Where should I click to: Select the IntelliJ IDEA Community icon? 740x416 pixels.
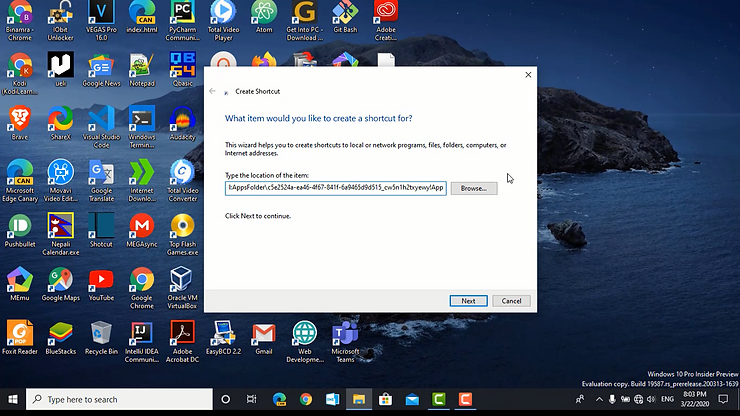tap(142, 341)
